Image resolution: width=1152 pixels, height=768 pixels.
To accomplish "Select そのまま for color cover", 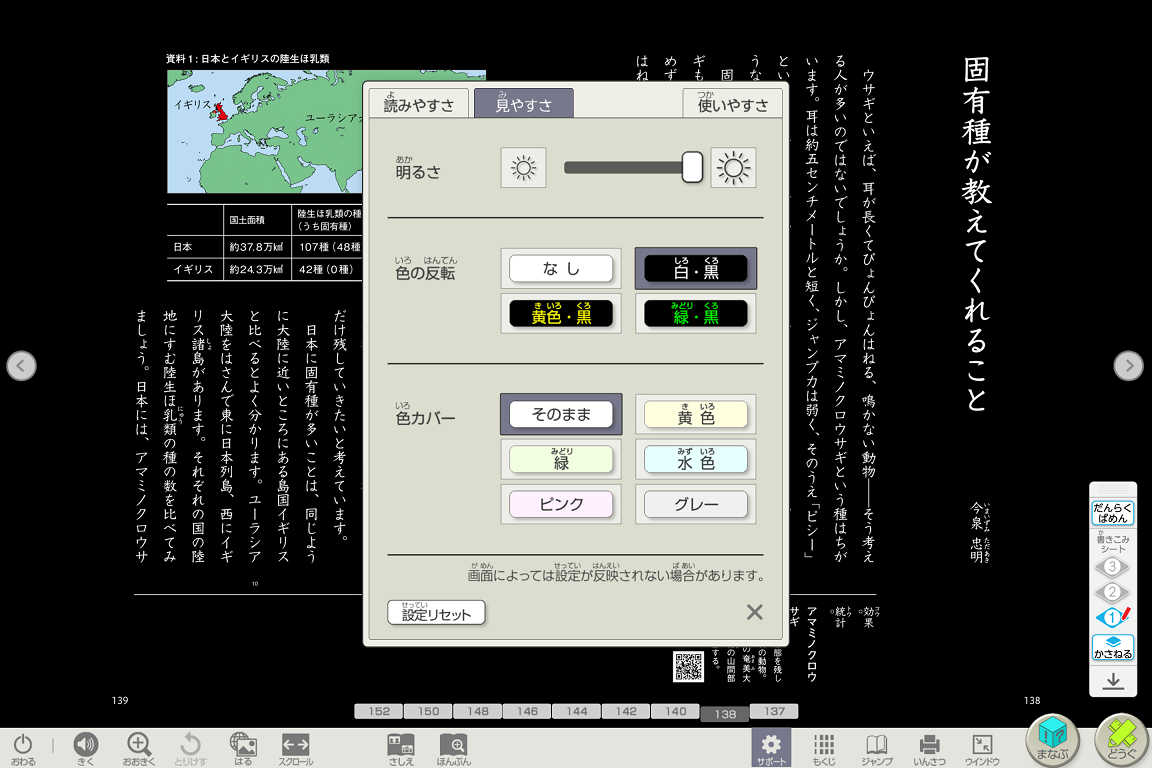I will coord(561,414).
